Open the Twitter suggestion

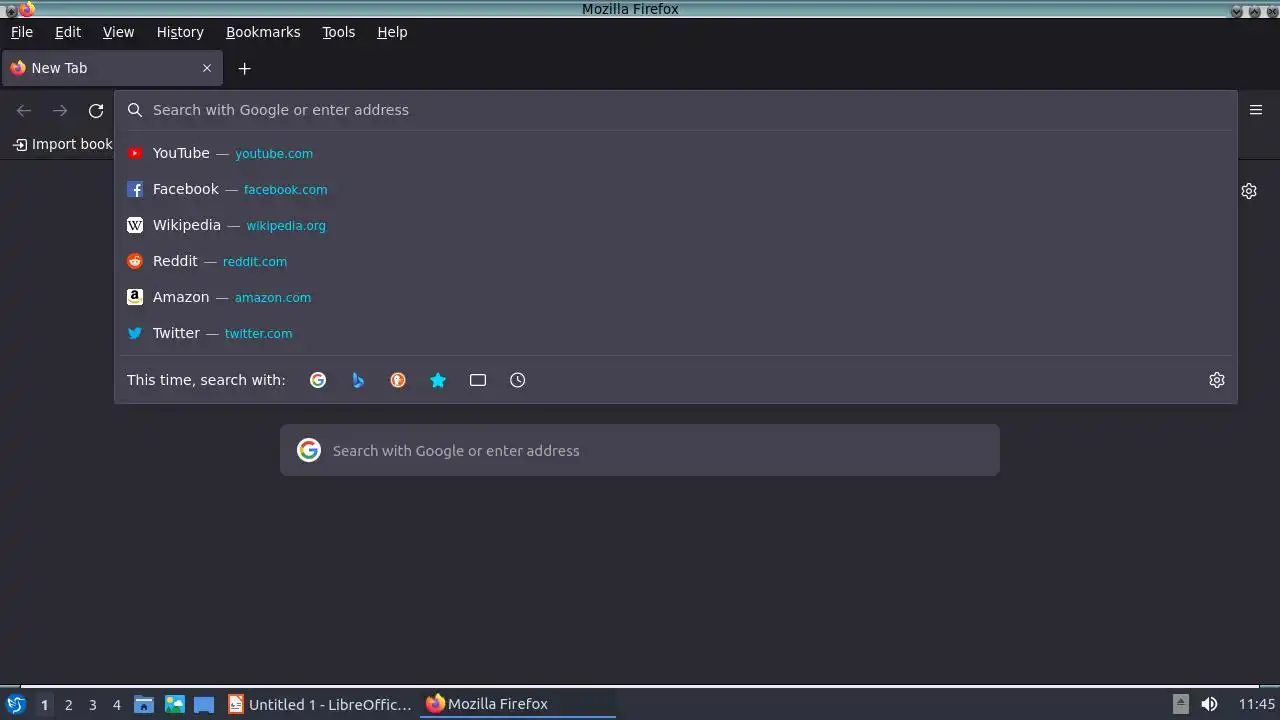point(676,333)
